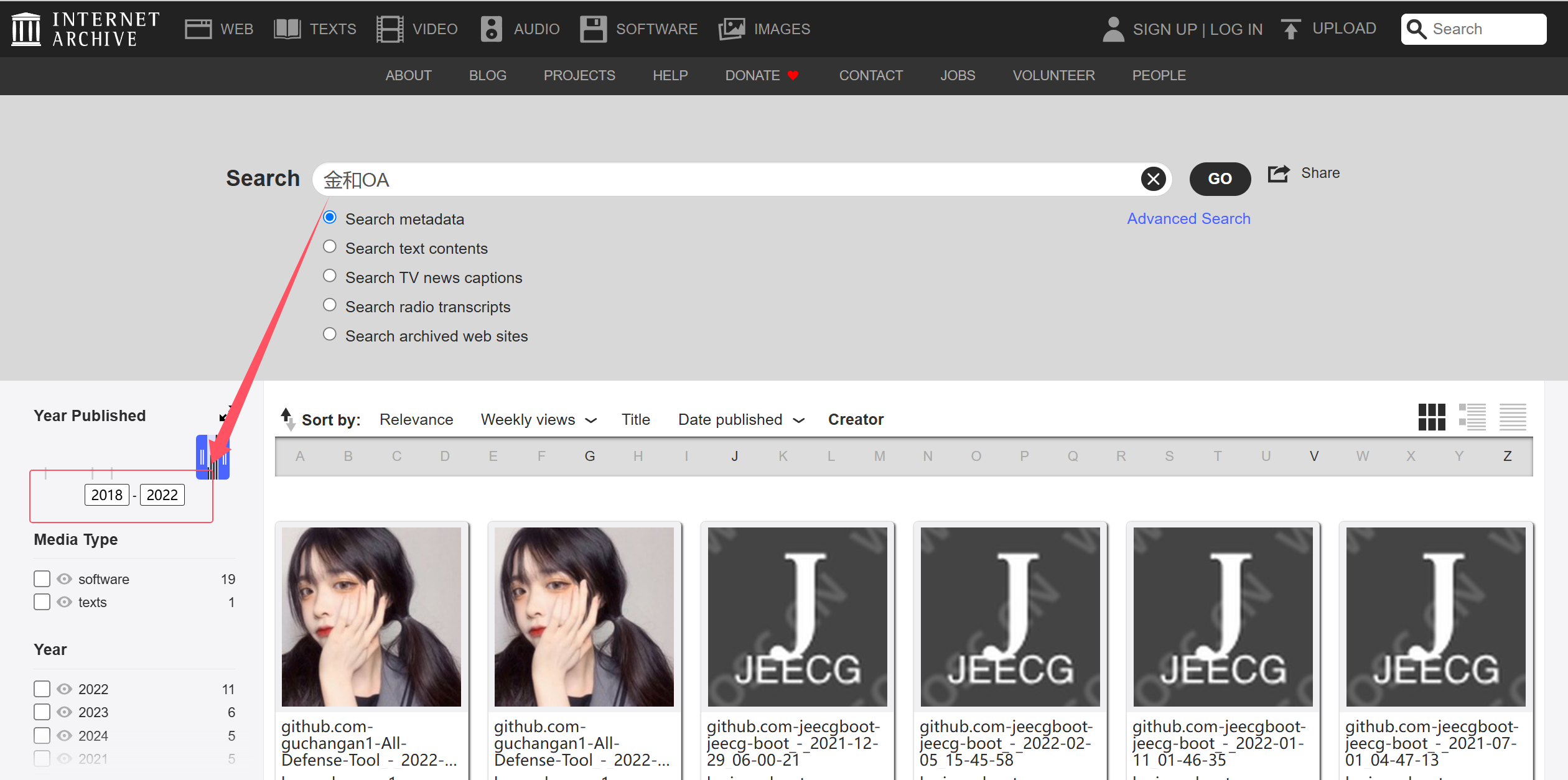The width and height of the screenshot is (1568, 780).
Task: Click the 2018 start year field
Action: (x=106, y=494)
